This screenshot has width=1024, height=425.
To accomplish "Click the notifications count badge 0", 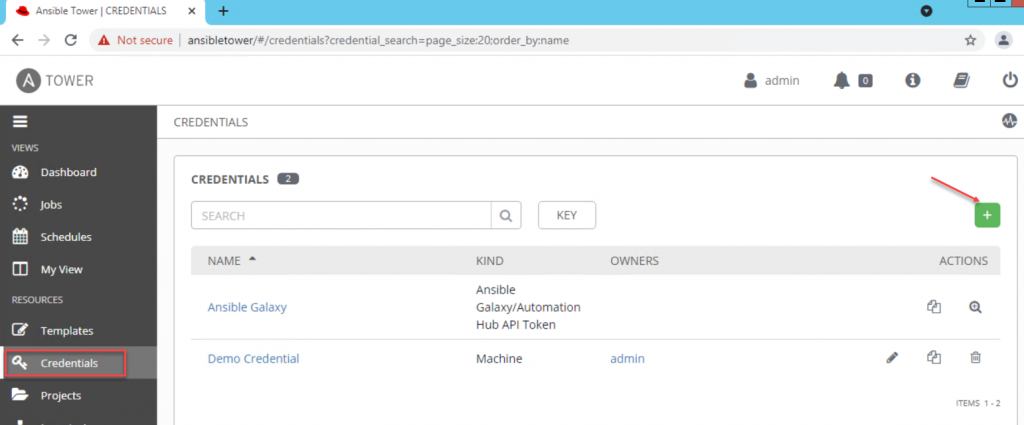I will tap(865, 81).
